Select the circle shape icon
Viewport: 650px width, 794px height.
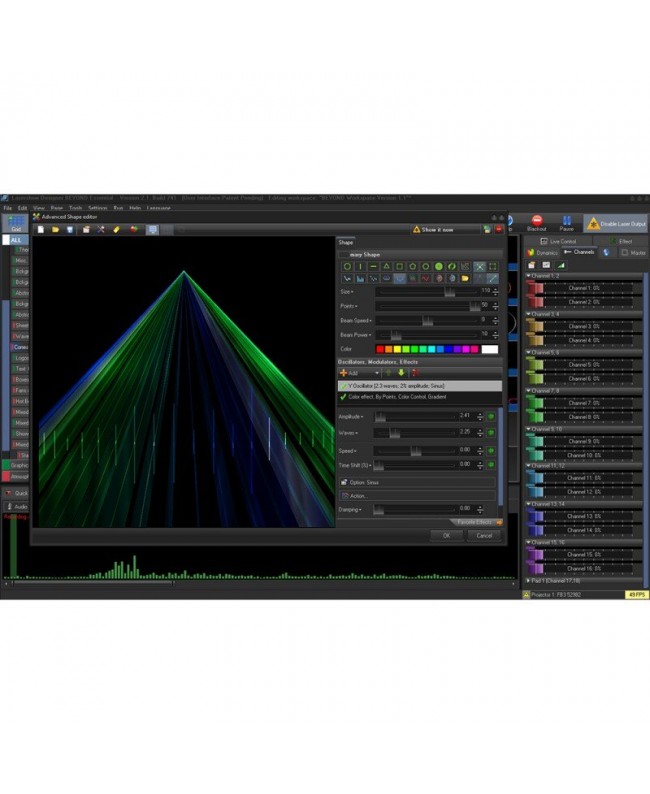(x=347, y=266)
